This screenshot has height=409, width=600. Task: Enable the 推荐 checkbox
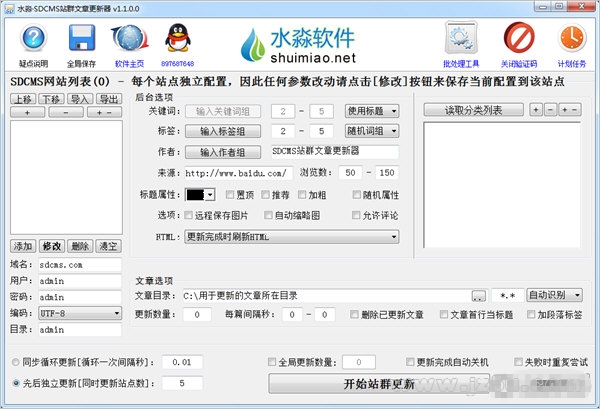[x=265, y=195]
